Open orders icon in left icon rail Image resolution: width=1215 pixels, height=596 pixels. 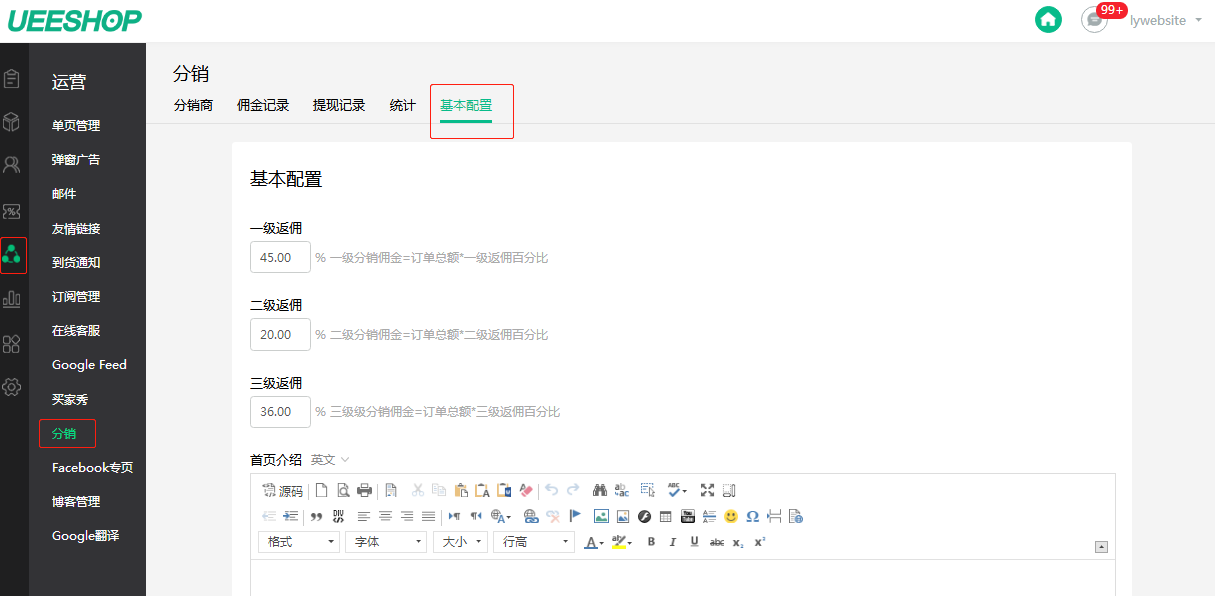pyautogui.click(x=12, y=78)
